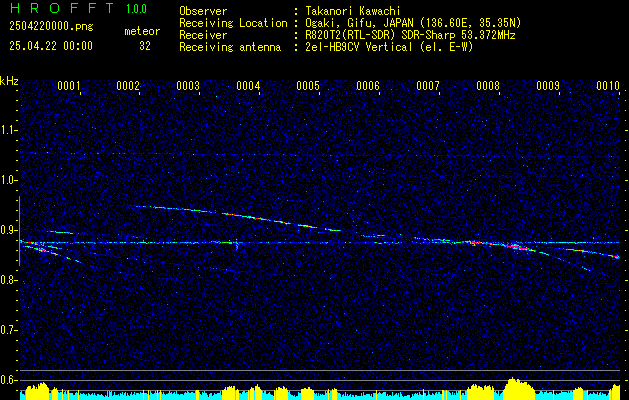Click time marker 0010
This screenshot has height=400, width=629.
click(608, 86)
